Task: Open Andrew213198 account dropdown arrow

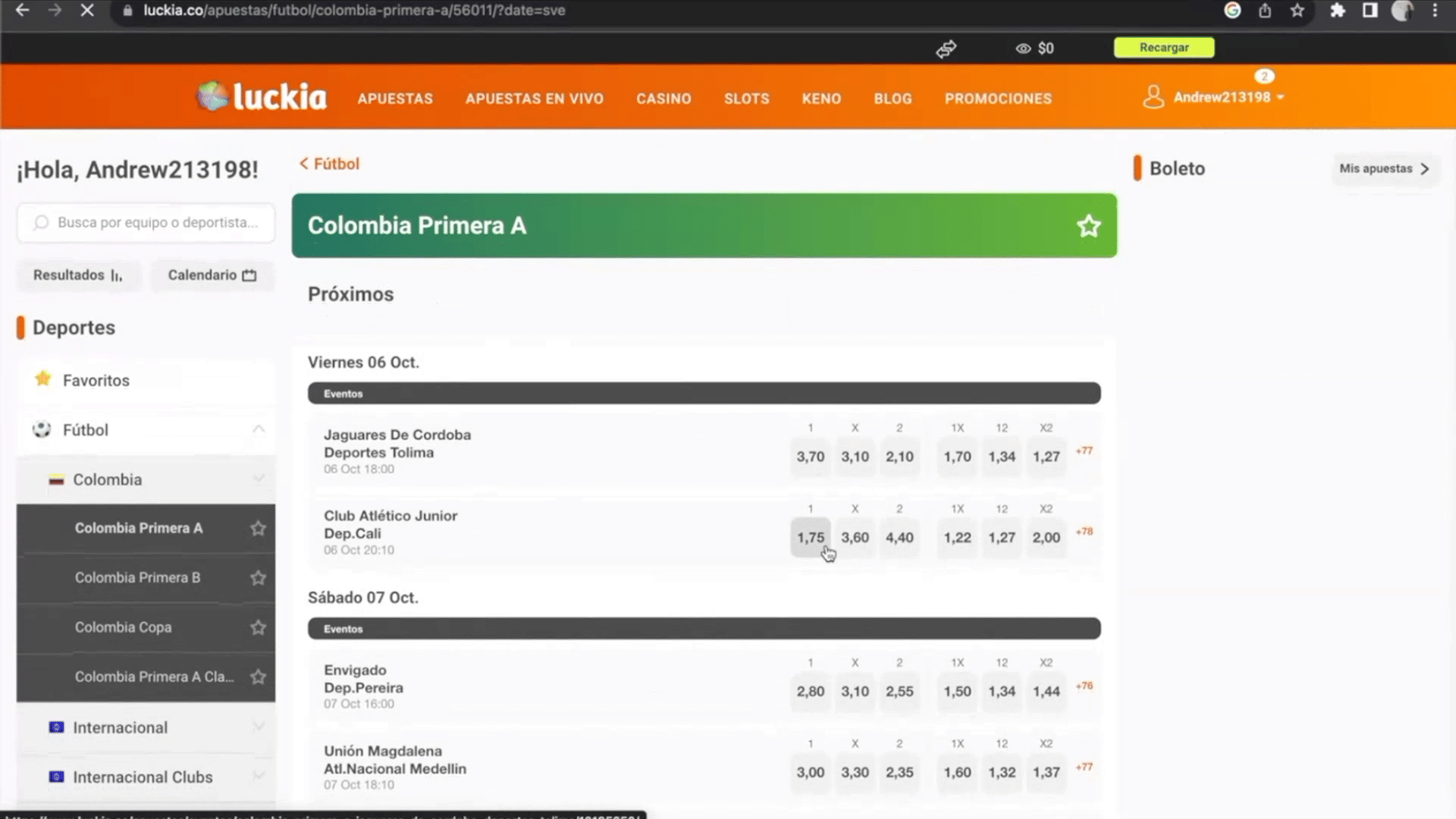Action: tap(1281, 98)
